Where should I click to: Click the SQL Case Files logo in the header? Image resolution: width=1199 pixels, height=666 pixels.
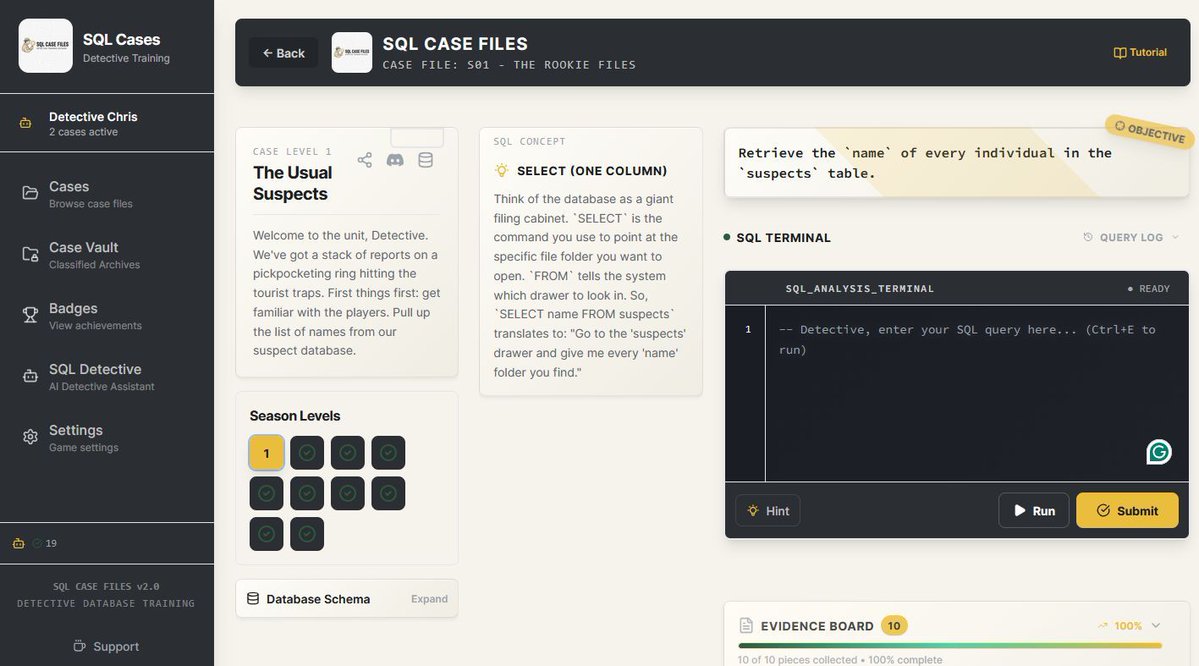tap(352, 51)
